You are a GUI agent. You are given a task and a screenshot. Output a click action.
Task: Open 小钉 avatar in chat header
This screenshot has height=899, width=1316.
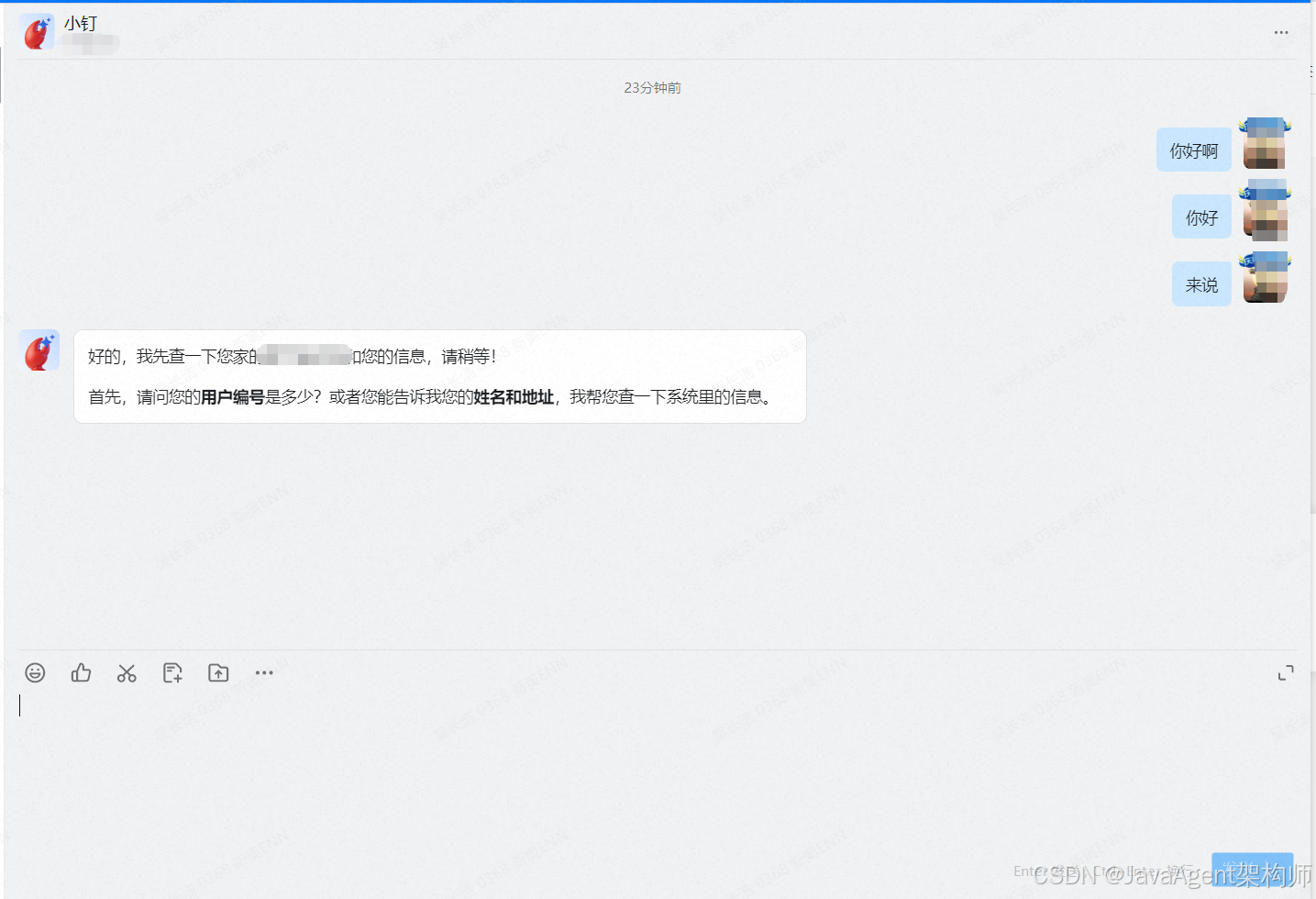[x=37, y=32]
